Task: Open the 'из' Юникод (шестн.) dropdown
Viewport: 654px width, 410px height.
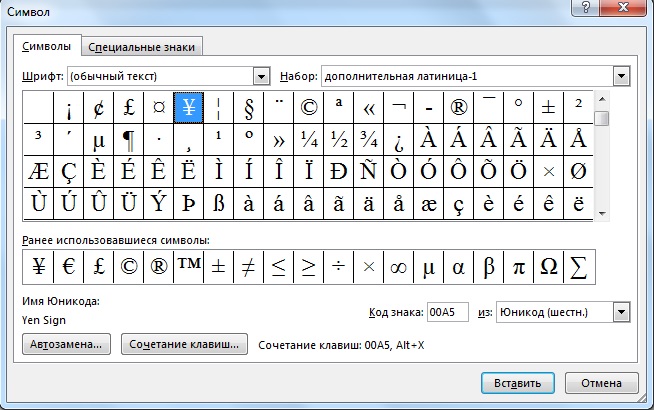Action: (621, 312)
